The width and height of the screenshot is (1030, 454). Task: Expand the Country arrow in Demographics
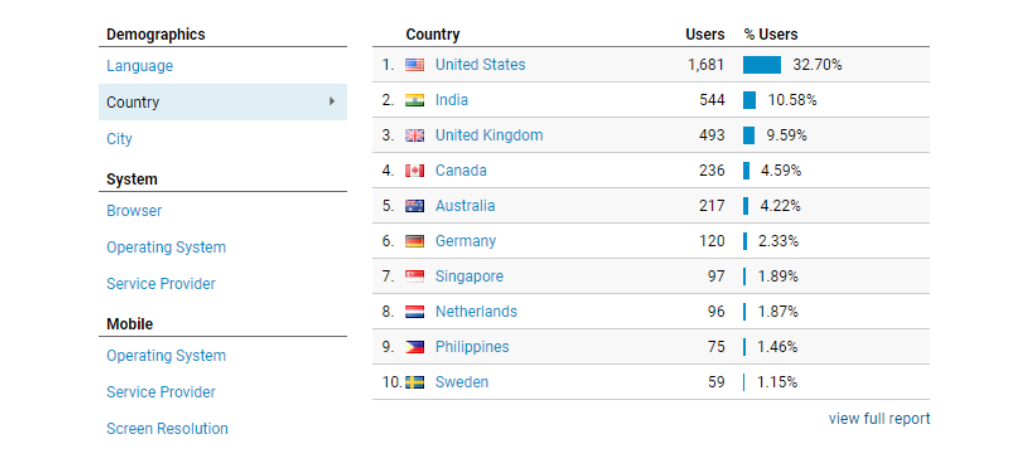(x=332, y=102)
